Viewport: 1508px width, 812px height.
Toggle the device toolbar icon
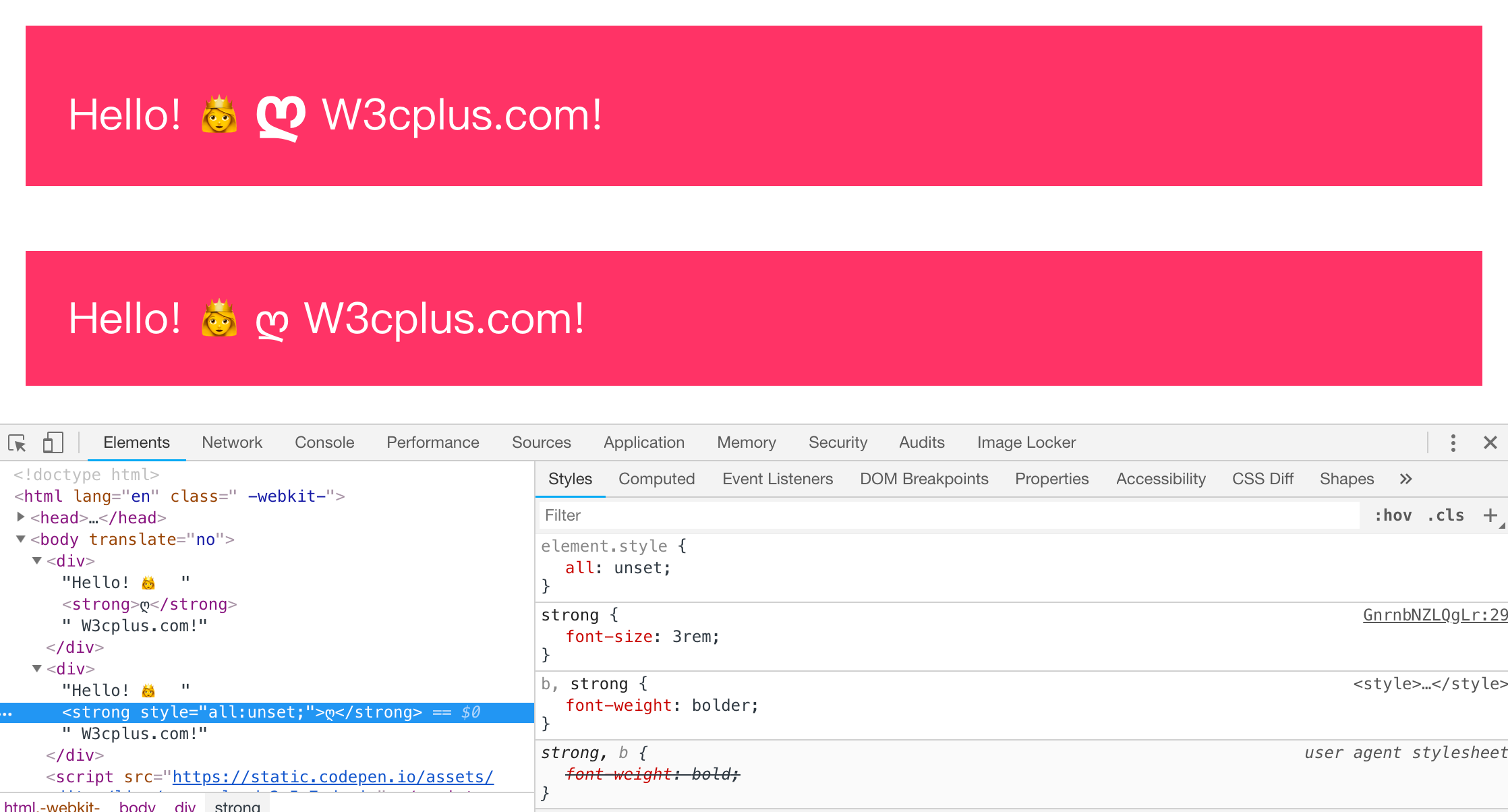click(53, 443)
